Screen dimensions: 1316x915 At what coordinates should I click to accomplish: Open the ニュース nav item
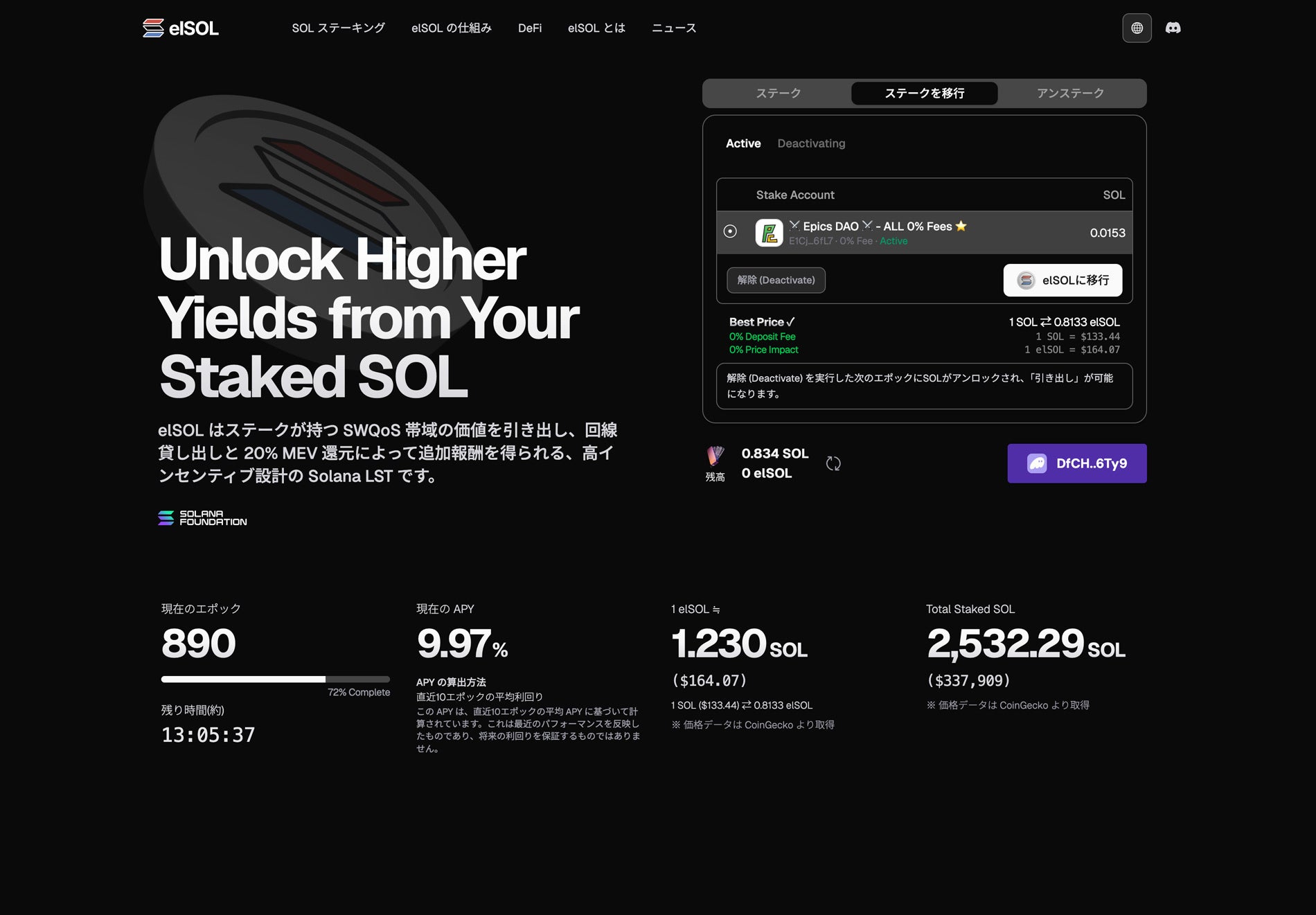674,28
